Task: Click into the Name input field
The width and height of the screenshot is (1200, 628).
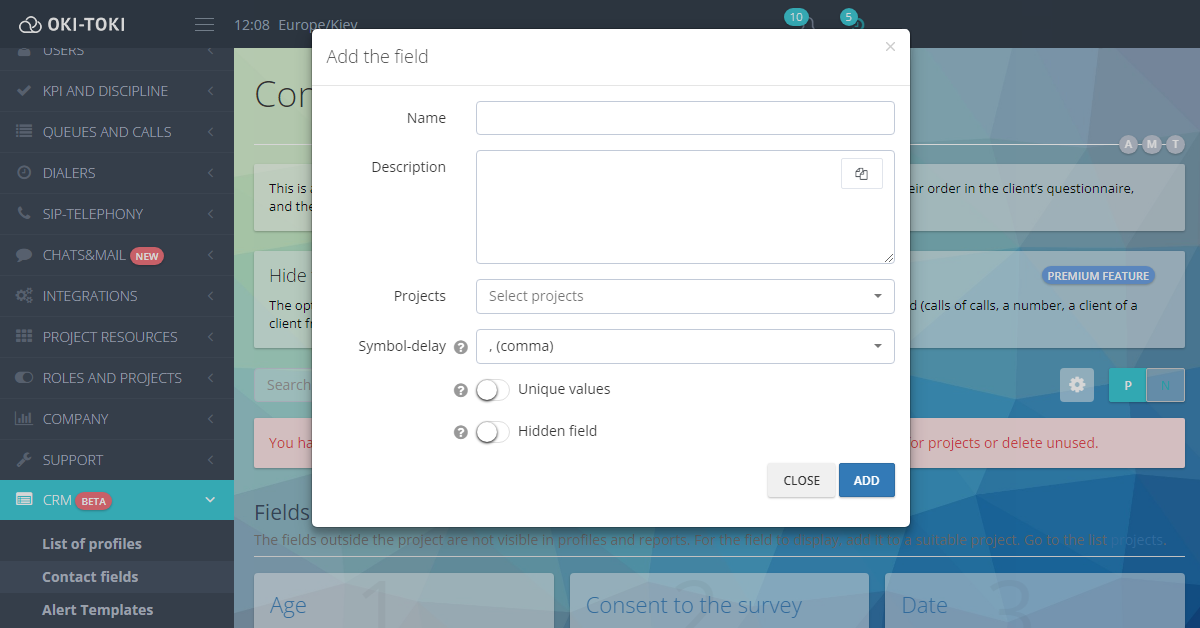Action: (684, 118)
